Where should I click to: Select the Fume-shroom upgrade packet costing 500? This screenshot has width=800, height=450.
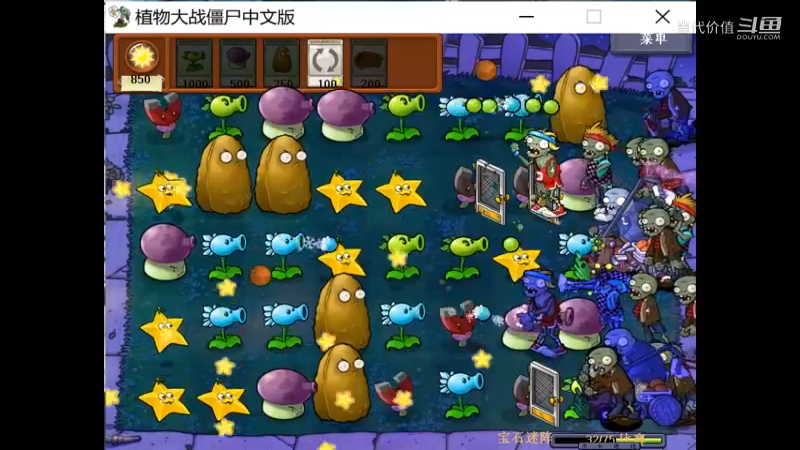[238, 63]
